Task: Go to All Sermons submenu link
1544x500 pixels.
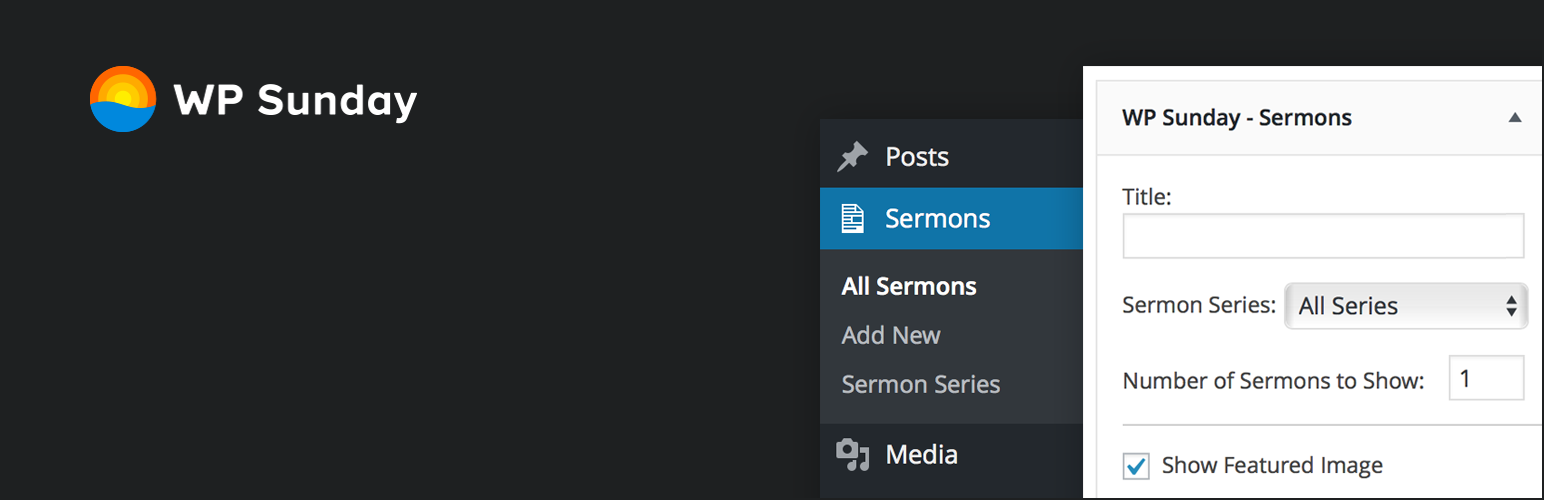Action: (x=909, y=286)
